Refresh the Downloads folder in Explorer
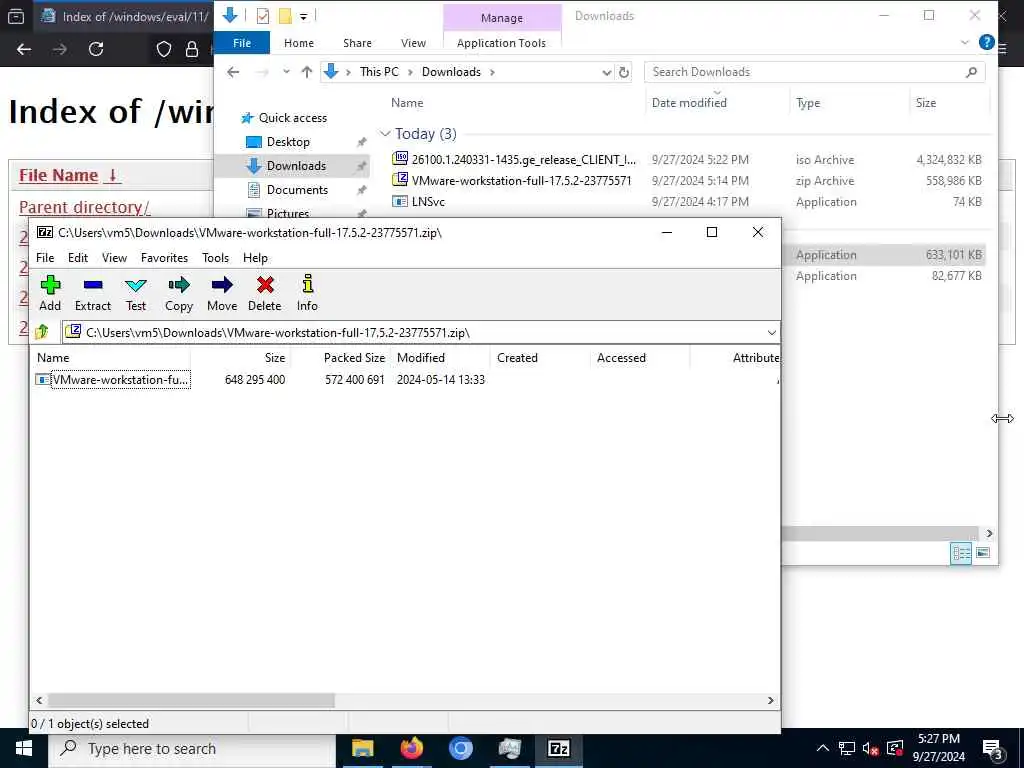 (624, 72)
